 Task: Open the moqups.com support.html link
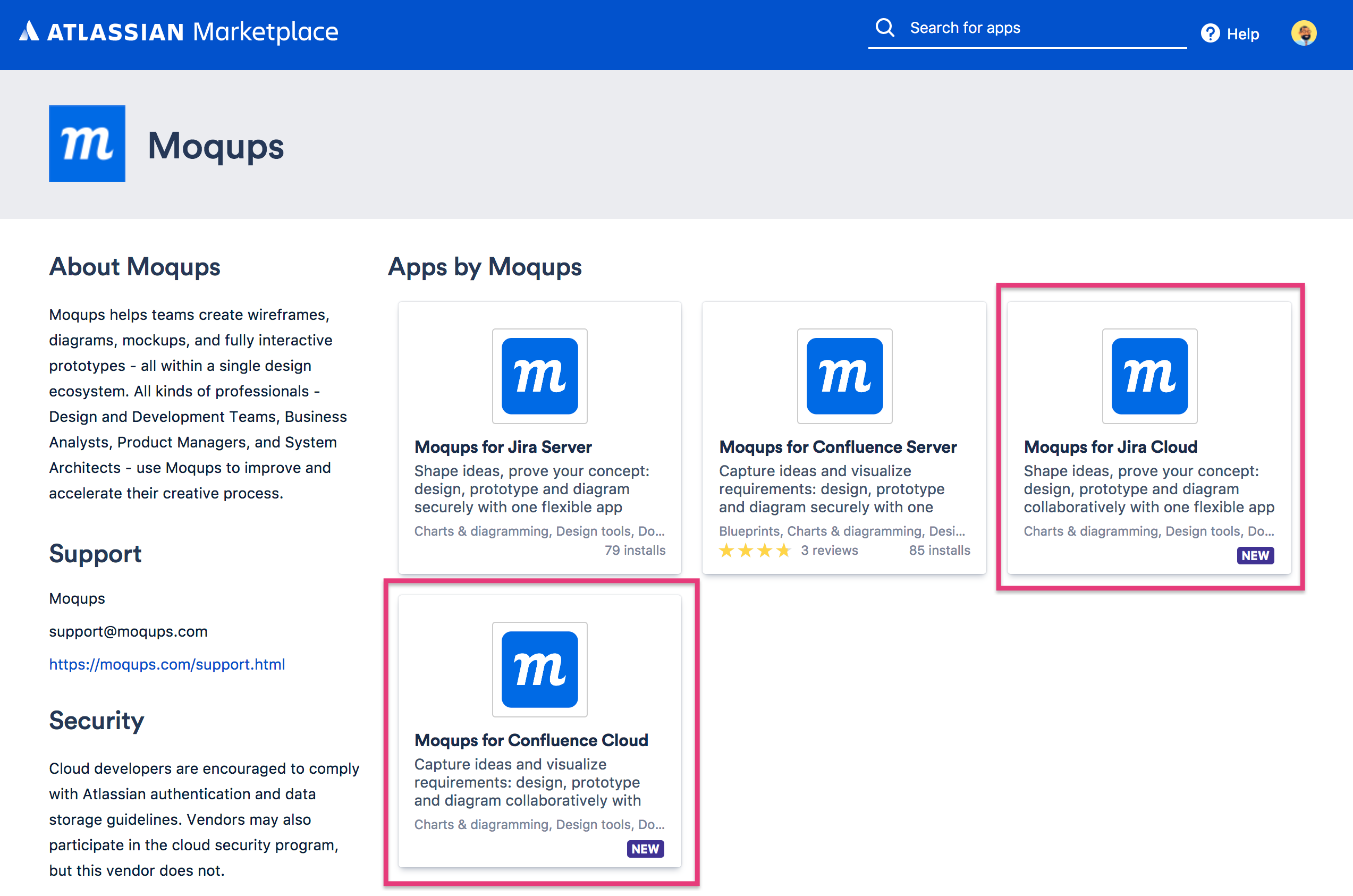point(167,664)
